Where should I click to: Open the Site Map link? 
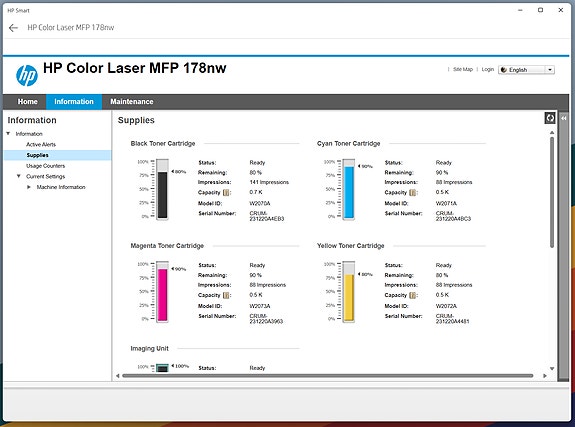(463, 69)
